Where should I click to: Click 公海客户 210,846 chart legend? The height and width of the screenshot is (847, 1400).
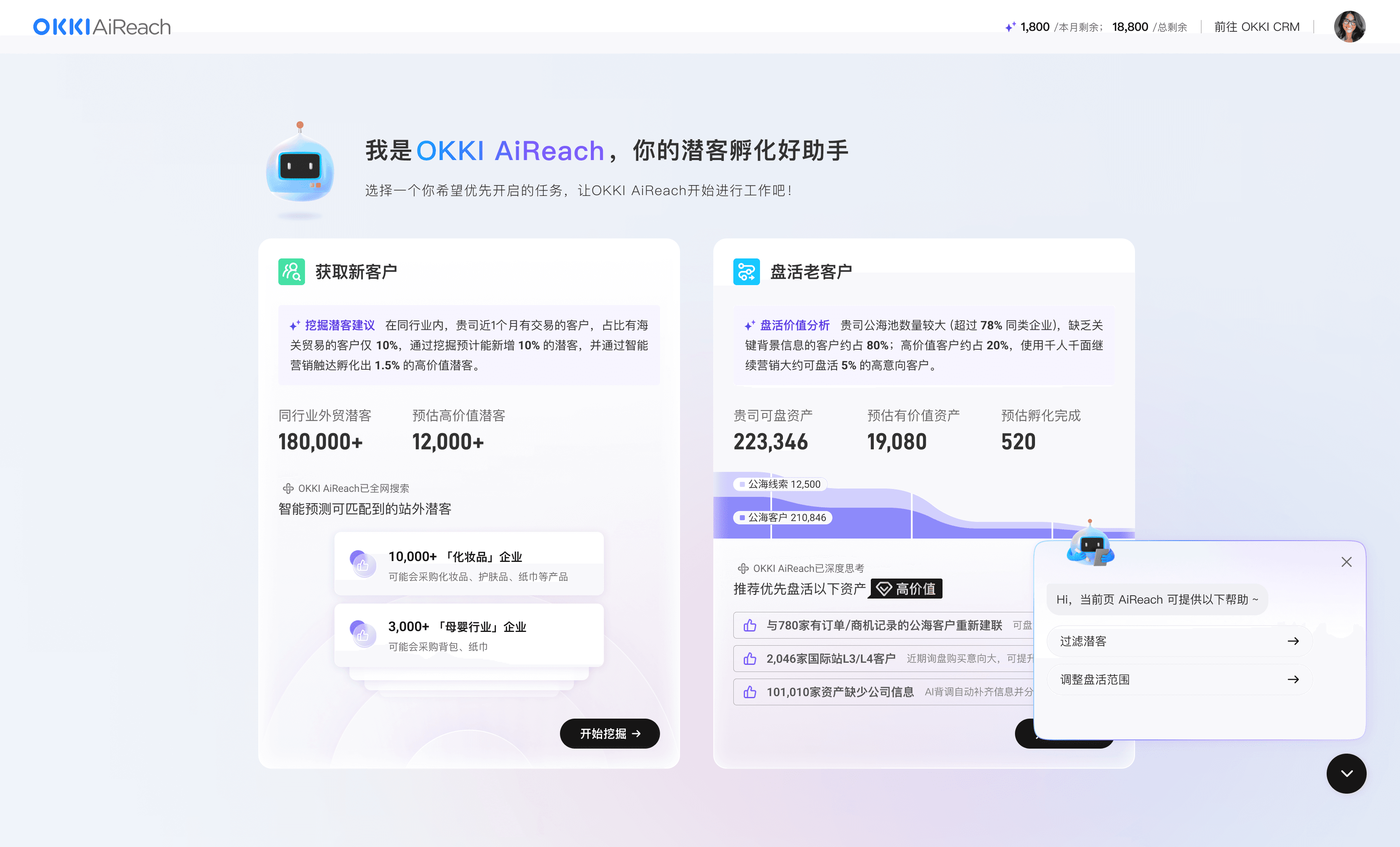point(783,517)
